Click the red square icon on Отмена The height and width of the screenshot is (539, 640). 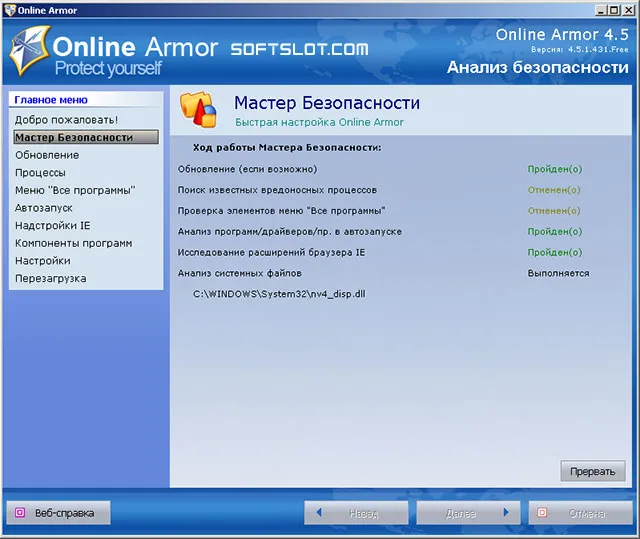point(542,512)
